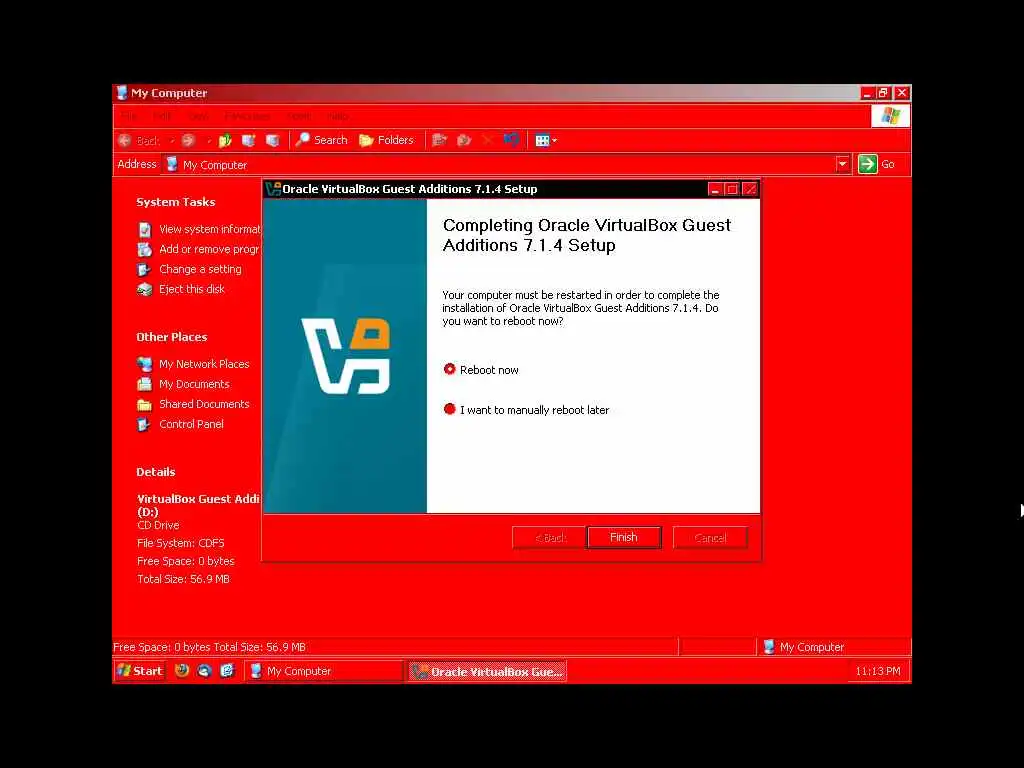
Task: Open the Tools menu in My Computer
Action: 299,116
